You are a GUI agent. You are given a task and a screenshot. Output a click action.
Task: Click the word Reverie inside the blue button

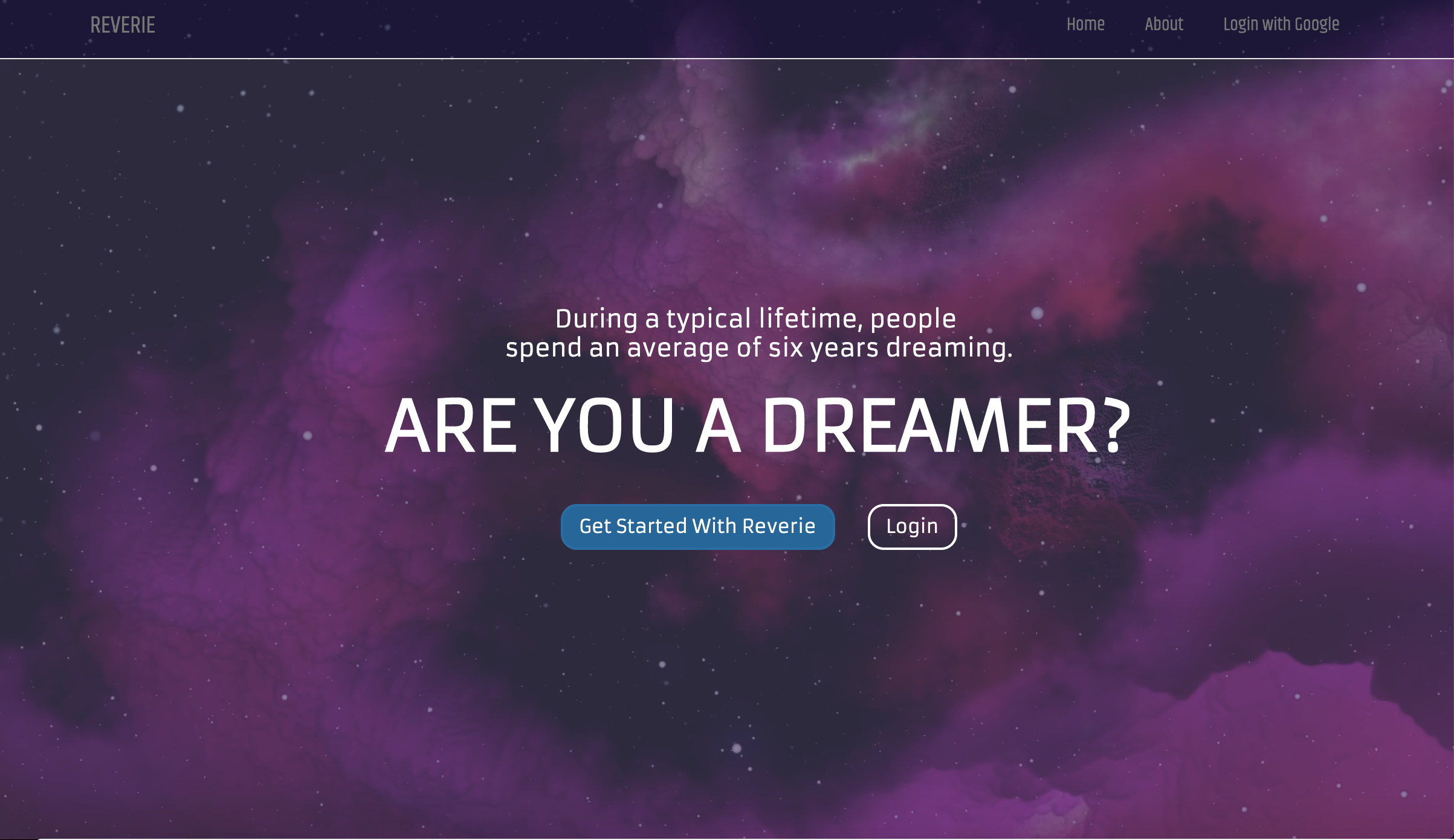[x=779, y=526]
